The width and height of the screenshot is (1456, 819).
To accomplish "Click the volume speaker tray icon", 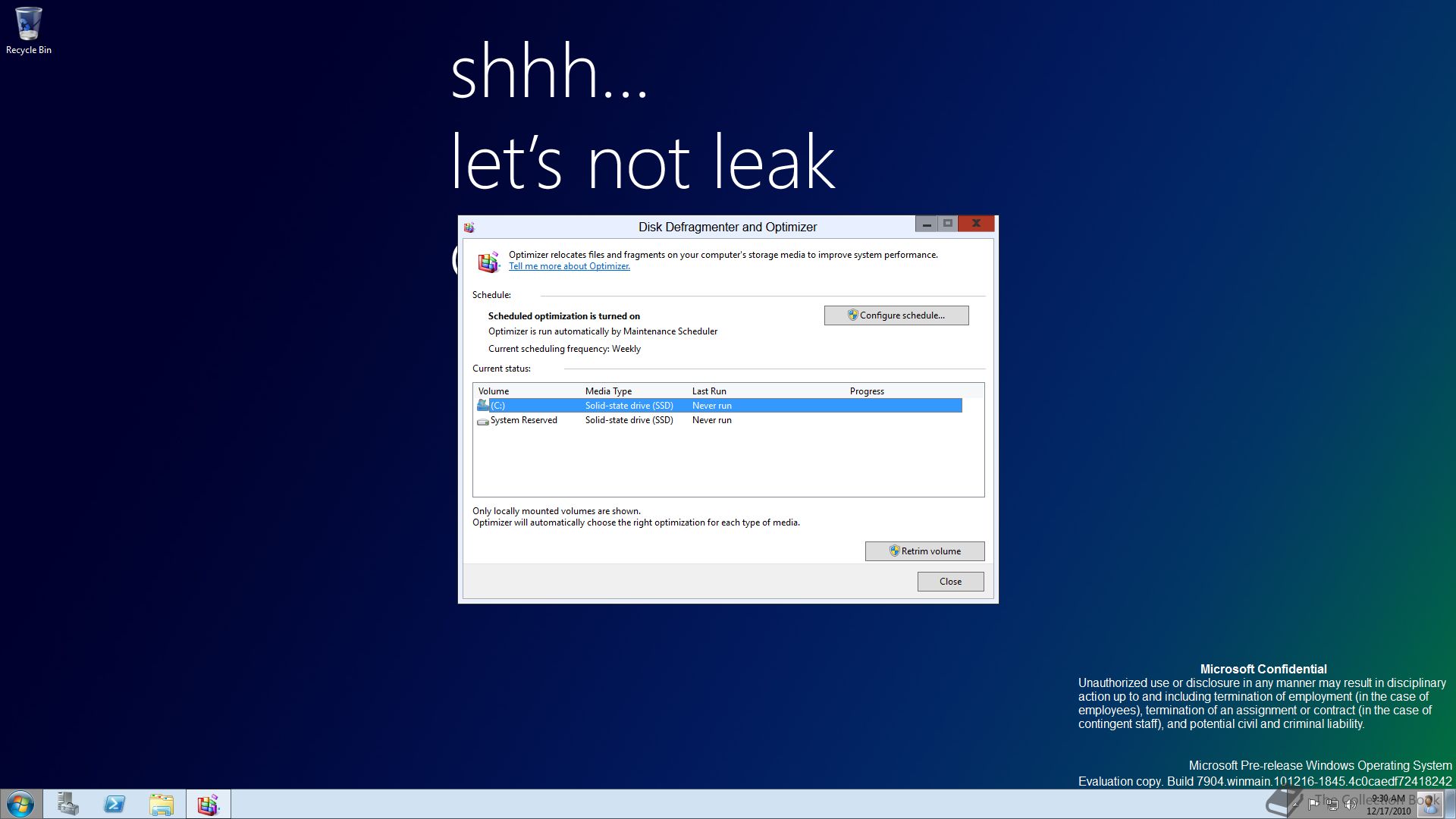I will point(1351,805).
